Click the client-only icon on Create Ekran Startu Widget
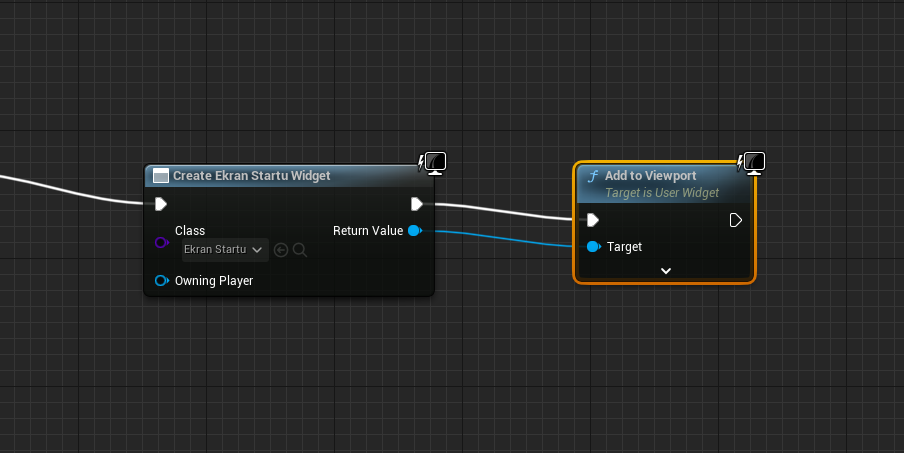Image resolution: width=904 pixels, height=453 pixels. [x=433, y=162]
